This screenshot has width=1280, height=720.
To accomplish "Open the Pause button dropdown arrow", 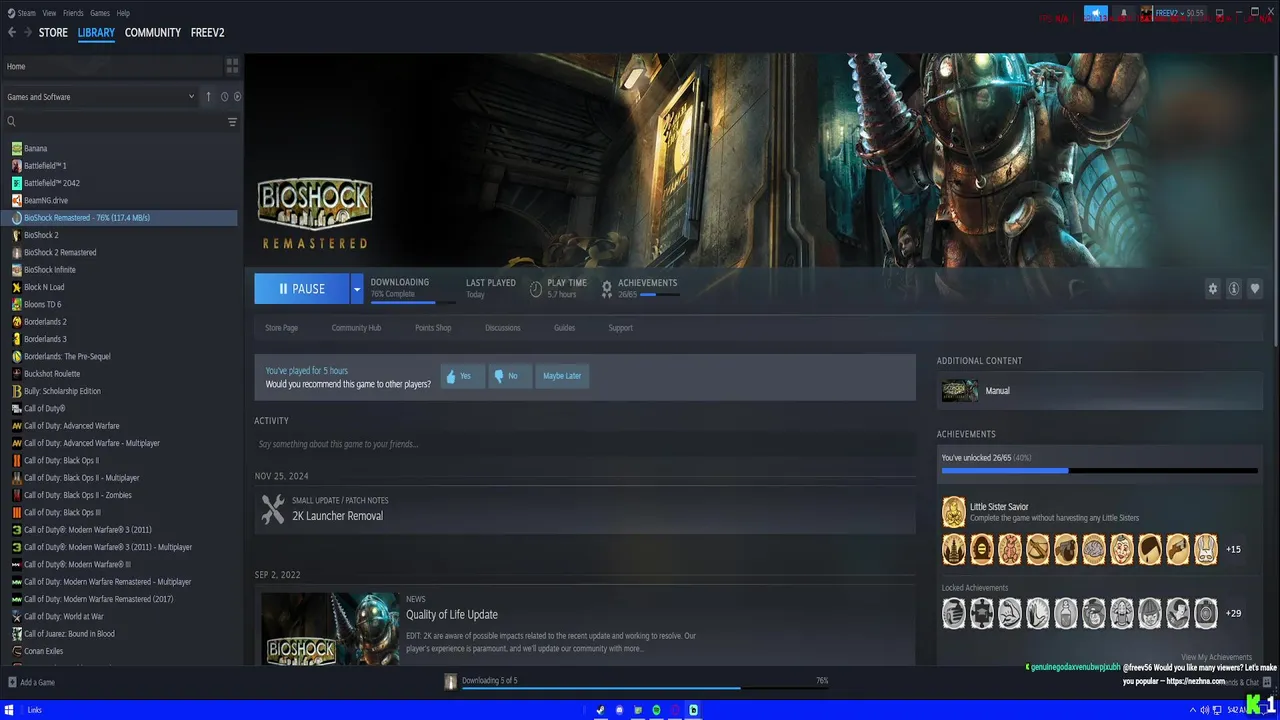I will click(x=356, y=289).
